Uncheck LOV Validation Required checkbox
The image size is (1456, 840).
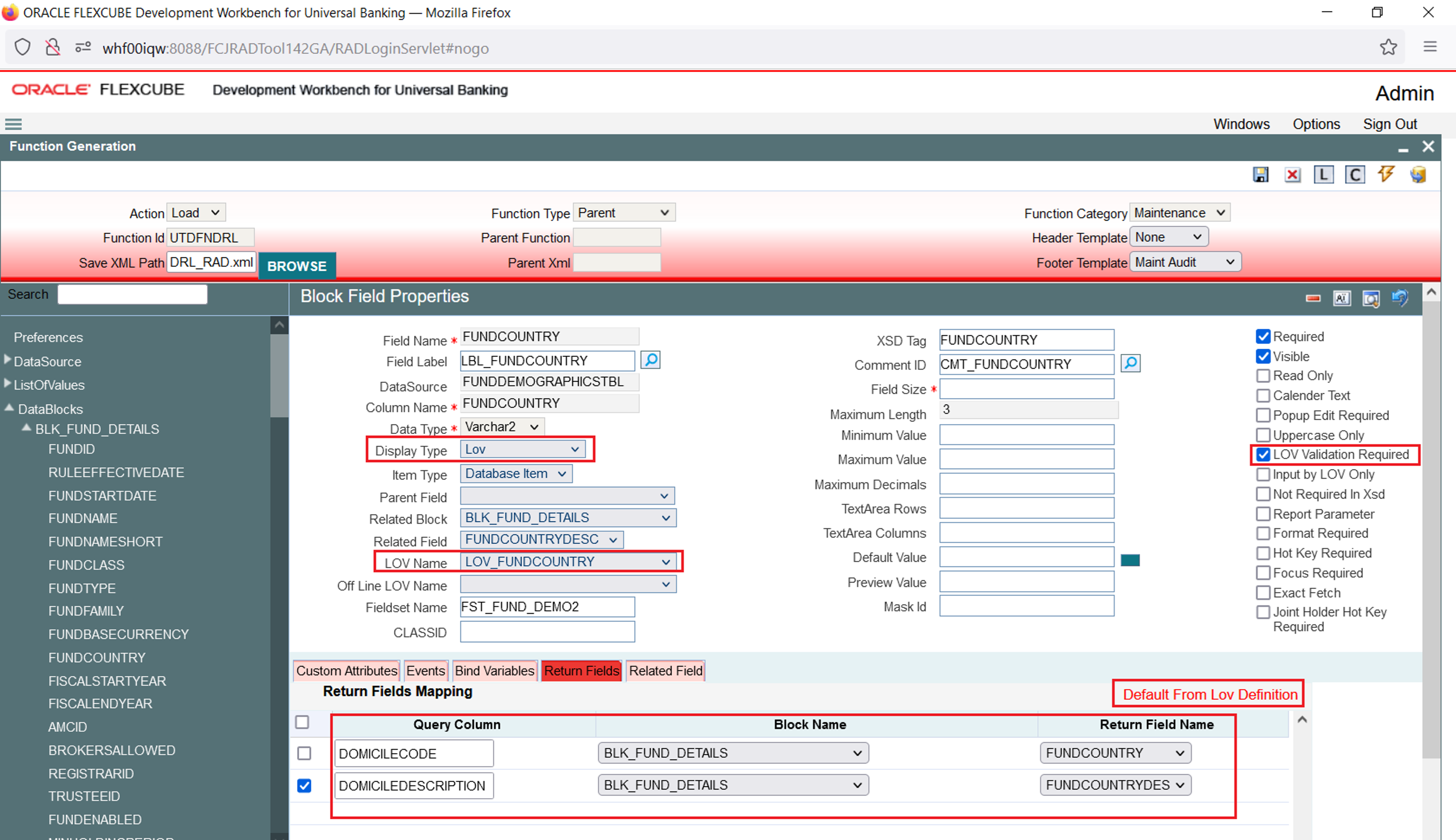click(1263, 454)
